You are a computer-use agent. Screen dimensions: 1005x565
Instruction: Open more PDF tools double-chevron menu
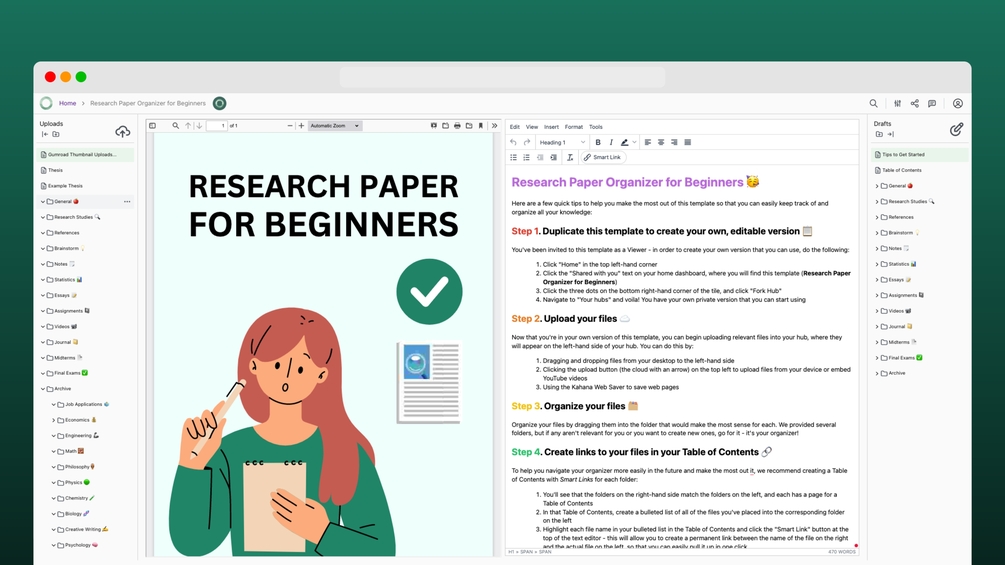click(x=494, y=126)
